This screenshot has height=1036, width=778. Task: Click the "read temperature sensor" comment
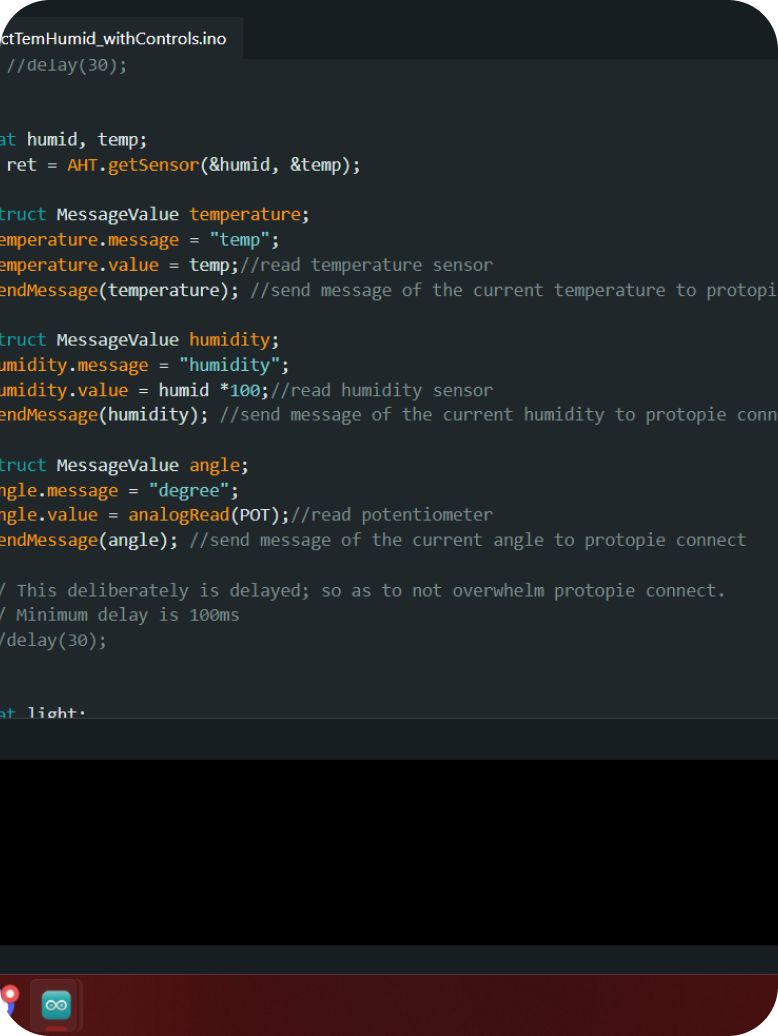tap(376, 265)
